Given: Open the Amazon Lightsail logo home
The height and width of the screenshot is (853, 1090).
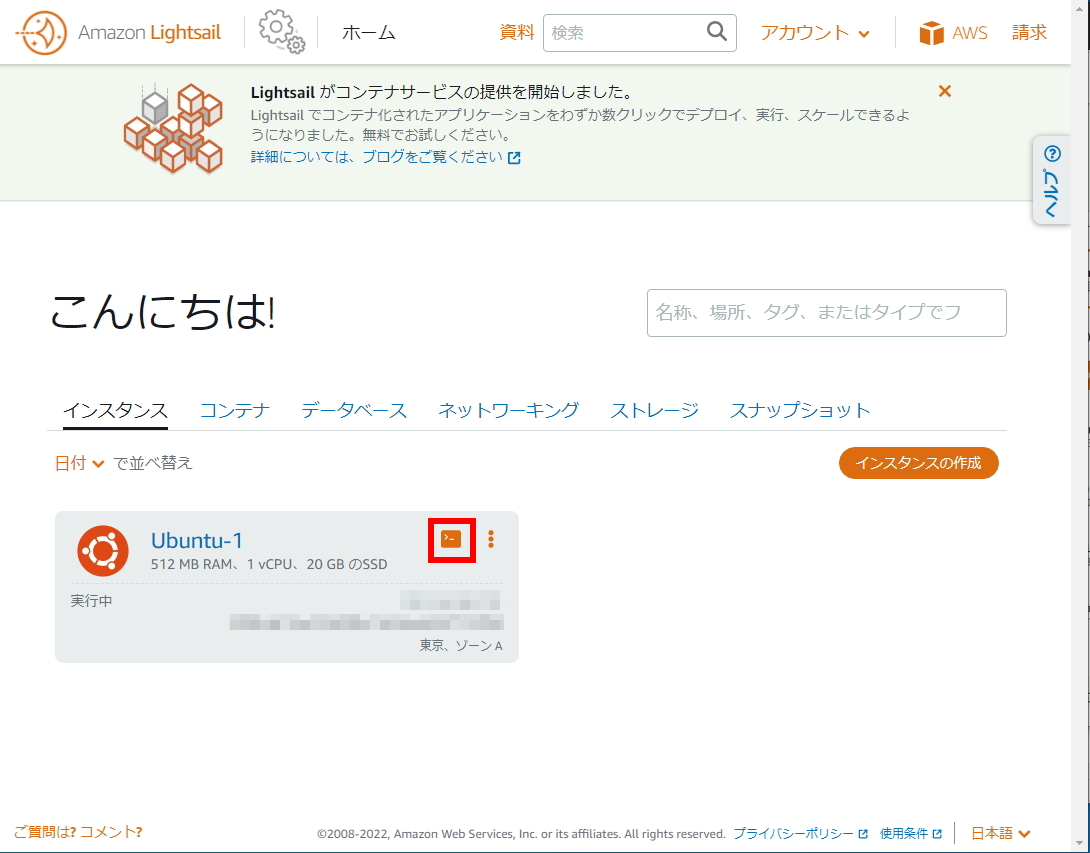Looking at the screenshot, I should click(x=117, y=32).
